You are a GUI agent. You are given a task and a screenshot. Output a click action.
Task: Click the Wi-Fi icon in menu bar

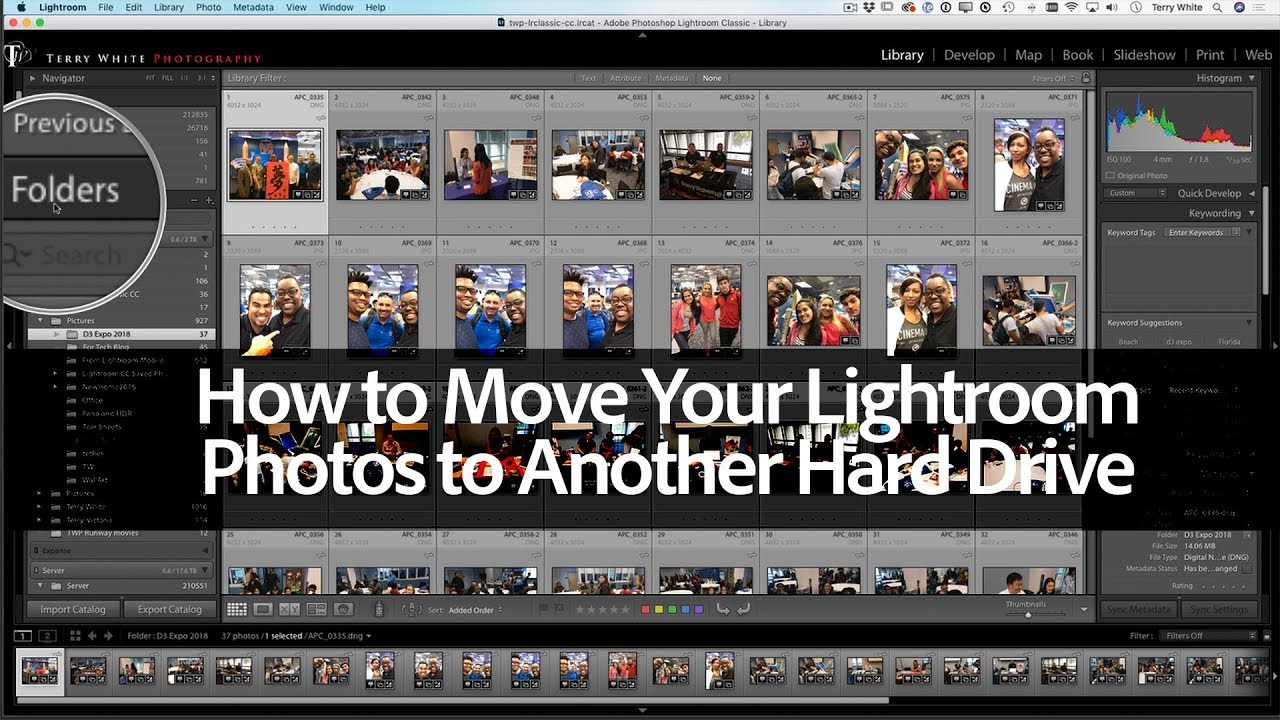(1072, 7)
